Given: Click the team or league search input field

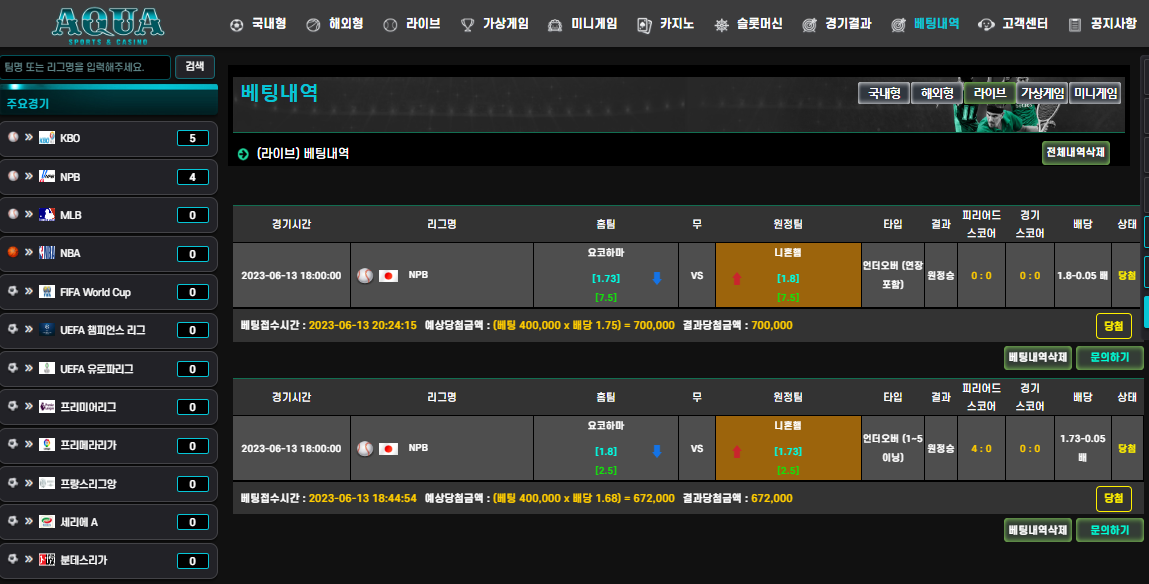Looking at the screenshot, I should (85, 67).
